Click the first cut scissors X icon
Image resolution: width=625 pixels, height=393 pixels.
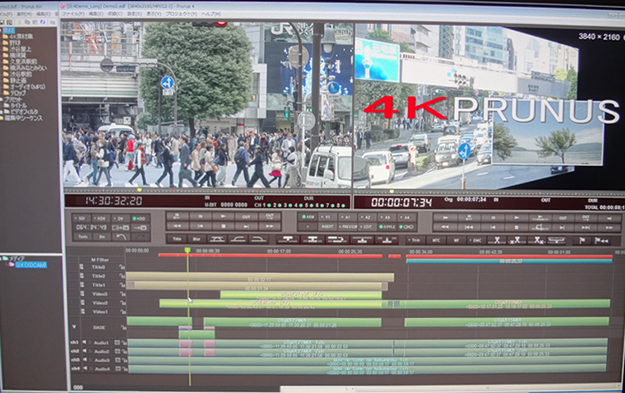pyautogui.click(x=497, y=240)
